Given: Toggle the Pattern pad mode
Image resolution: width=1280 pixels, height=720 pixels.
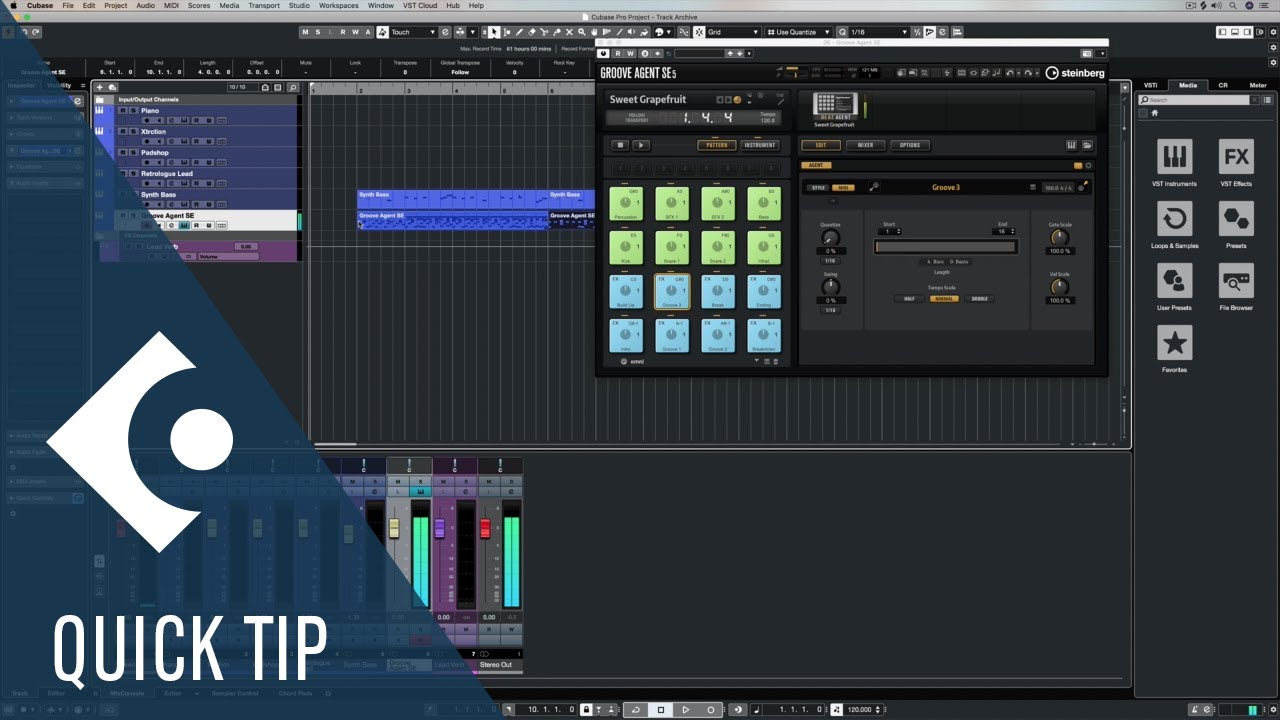Looking at the screenshot, I should [717, 145].
